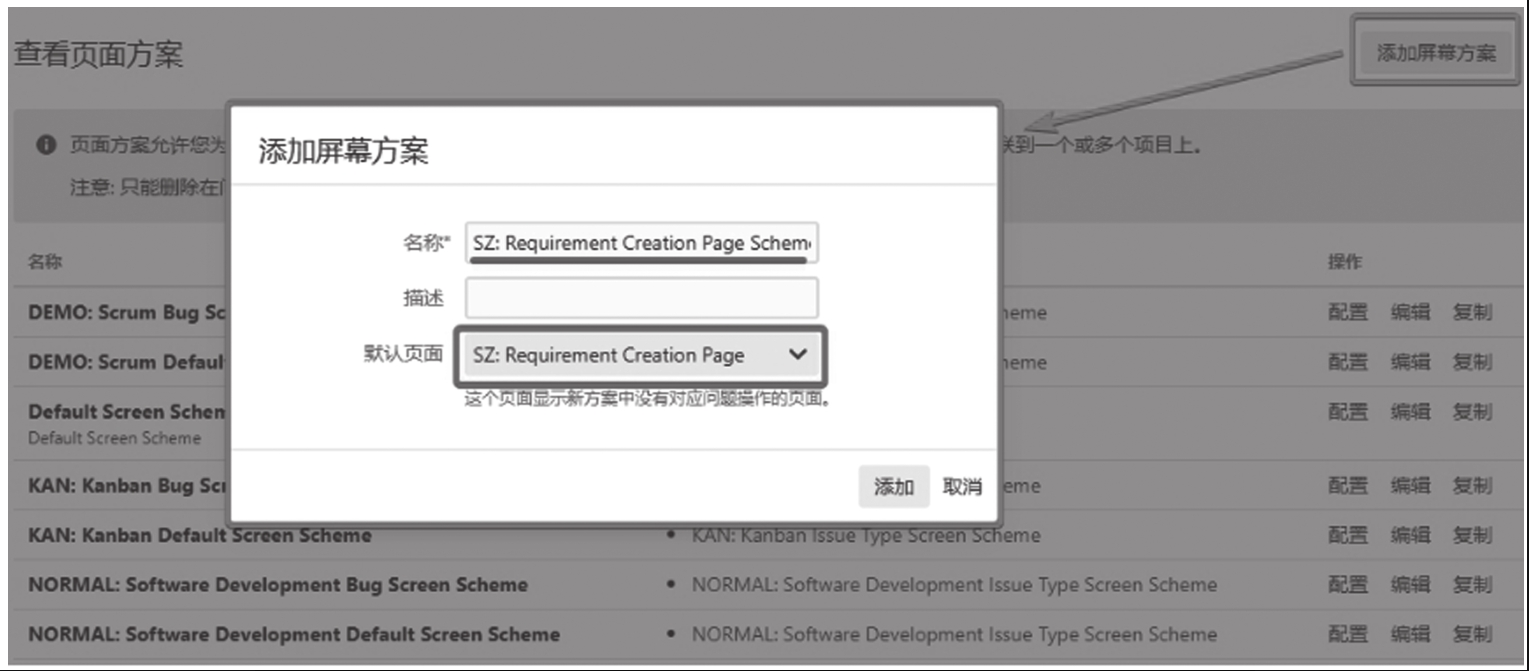Click 复制 for DEMO: Scrum Bug row
This screenshot has height=671, width=1529.
(1472, 312)
